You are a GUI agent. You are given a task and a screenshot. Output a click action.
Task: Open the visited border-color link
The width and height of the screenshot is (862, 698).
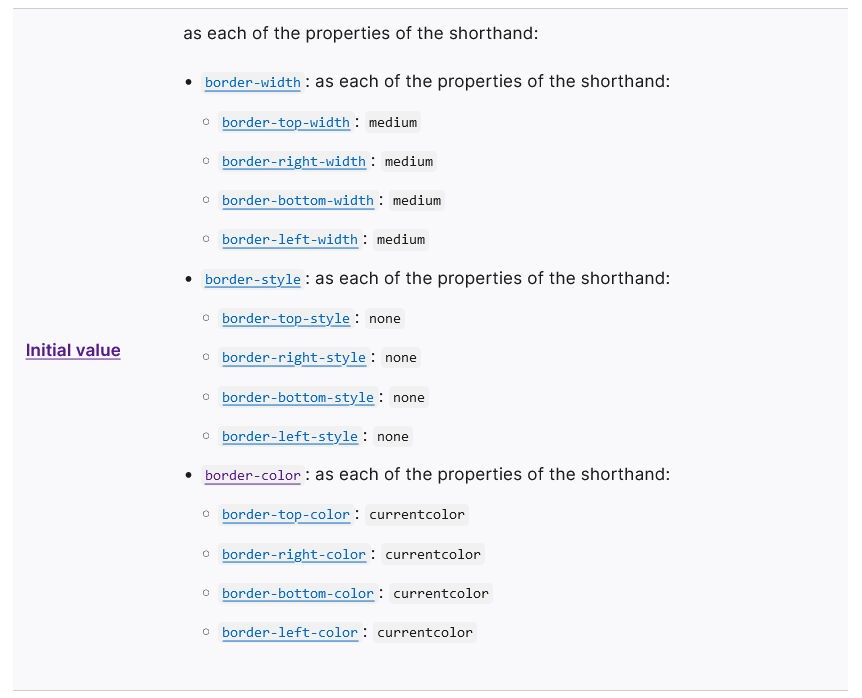click(x=253, y=475)
